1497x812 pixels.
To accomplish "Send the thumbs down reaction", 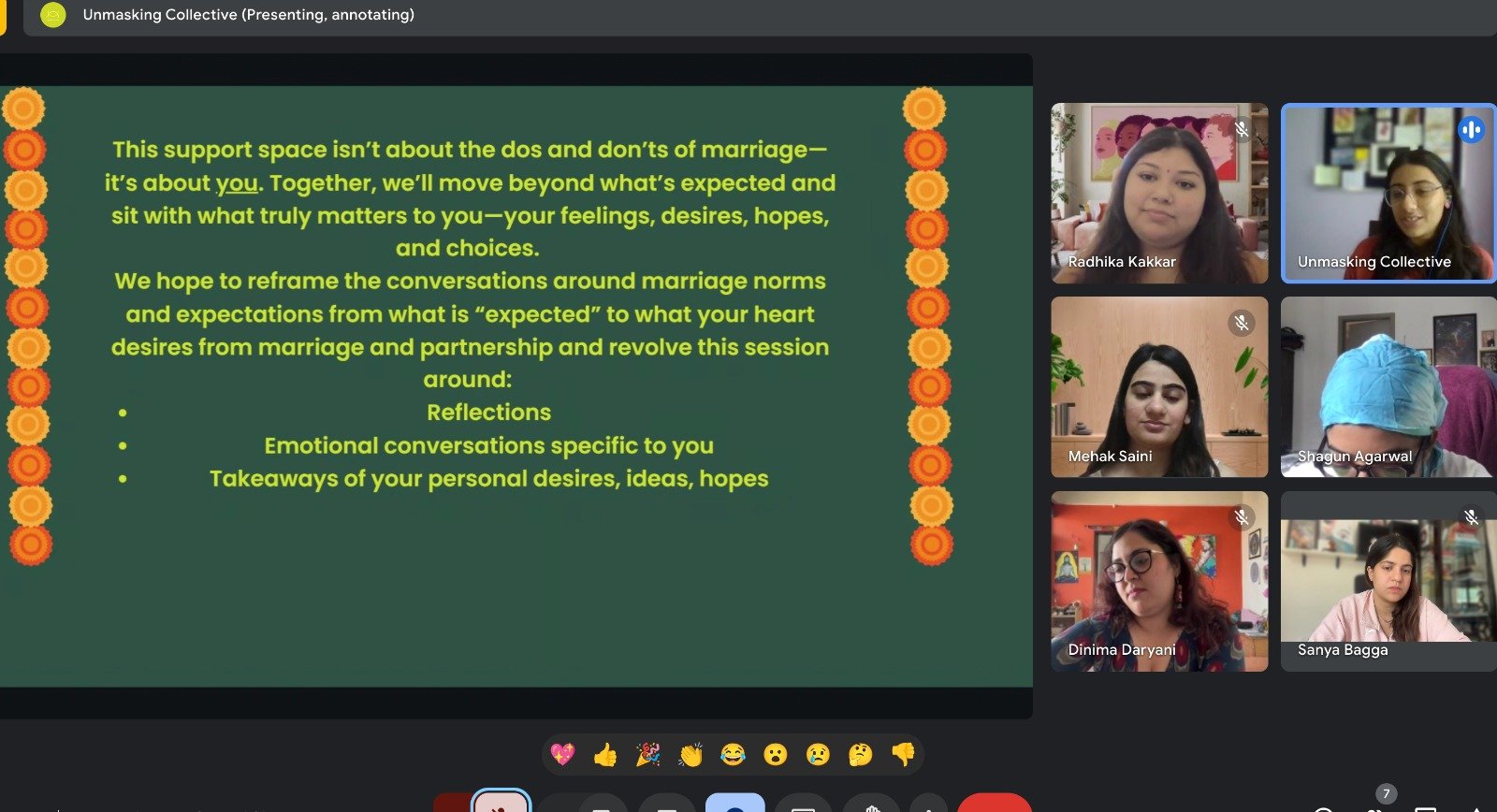I will point(903,754).
